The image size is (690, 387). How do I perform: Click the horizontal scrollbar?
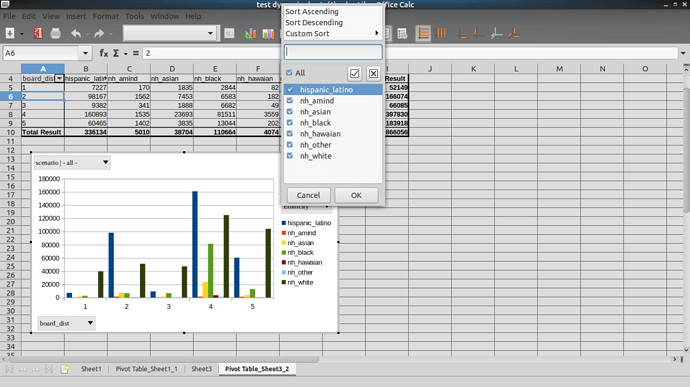pyautogui.click(x=164, y=359)
